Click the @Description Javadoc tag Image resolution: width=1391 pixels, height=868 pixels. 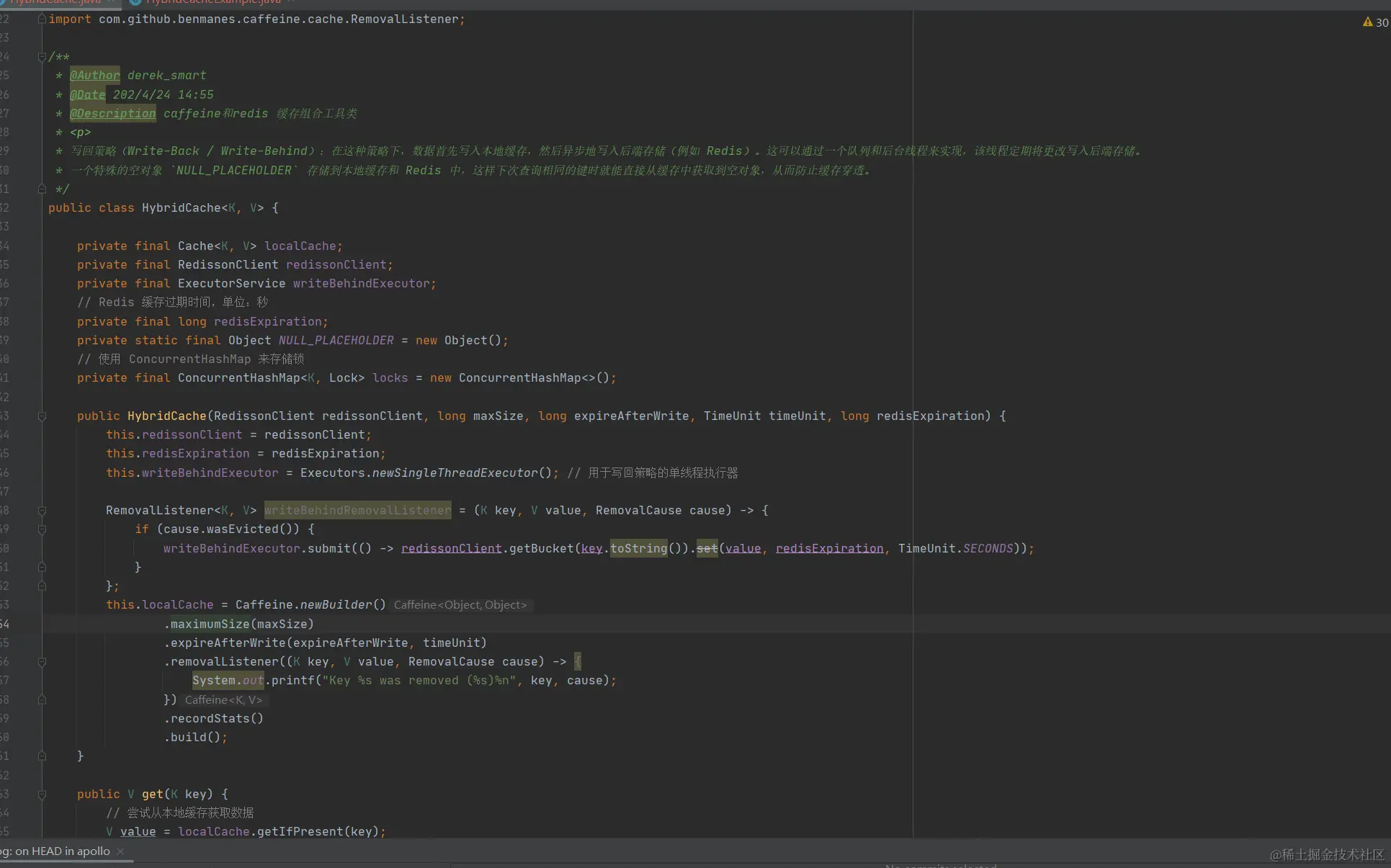click(112, 114)
